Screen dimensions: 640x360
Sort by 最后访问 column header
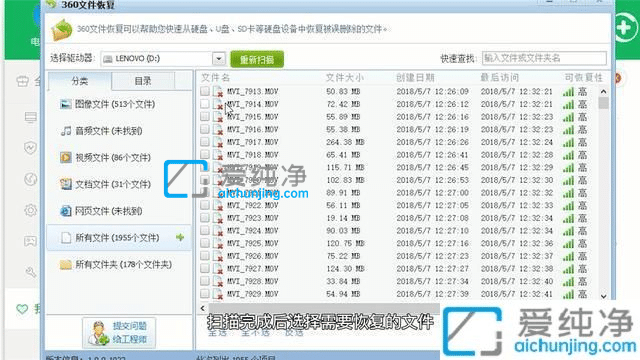tap(500, 78)
